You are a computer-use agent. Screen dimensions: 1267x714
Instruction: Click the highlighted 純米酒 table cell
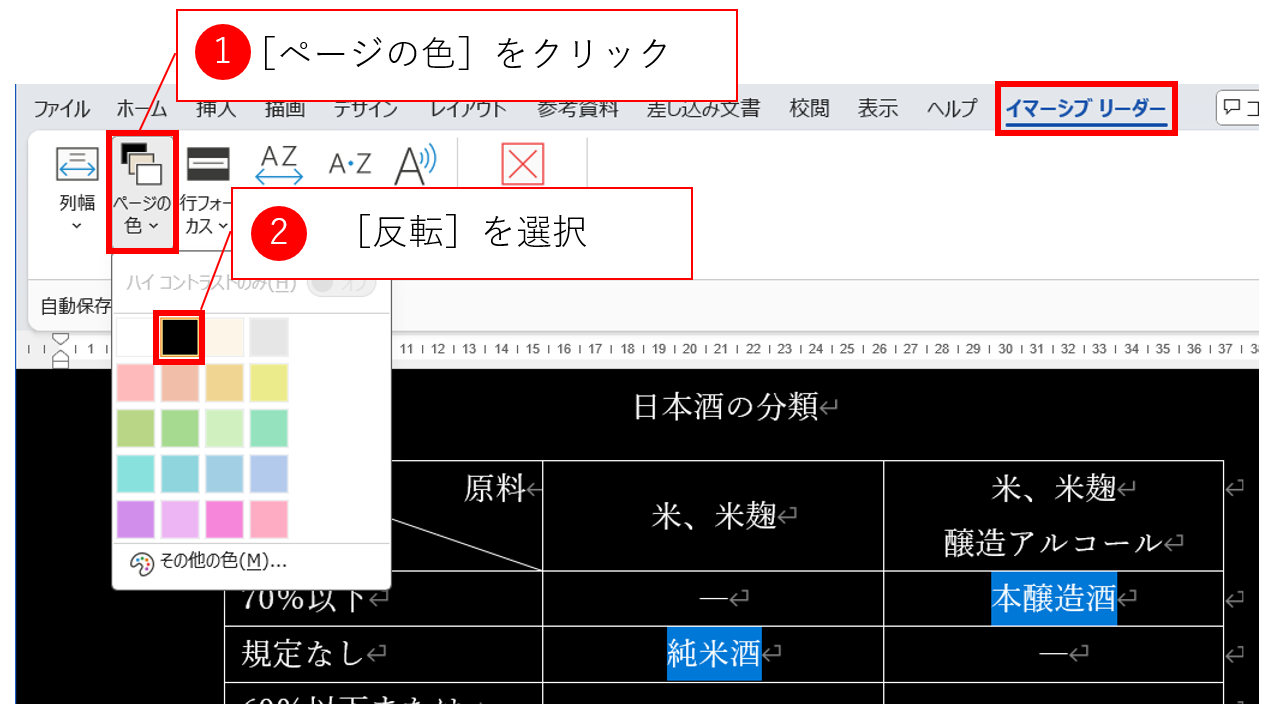[713, 653]
